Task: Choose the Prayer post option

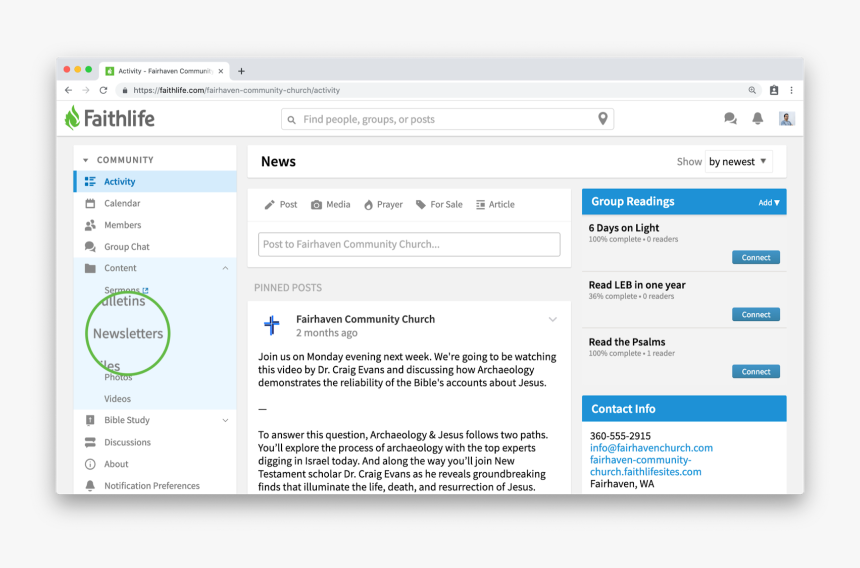Action: [383, 205]
